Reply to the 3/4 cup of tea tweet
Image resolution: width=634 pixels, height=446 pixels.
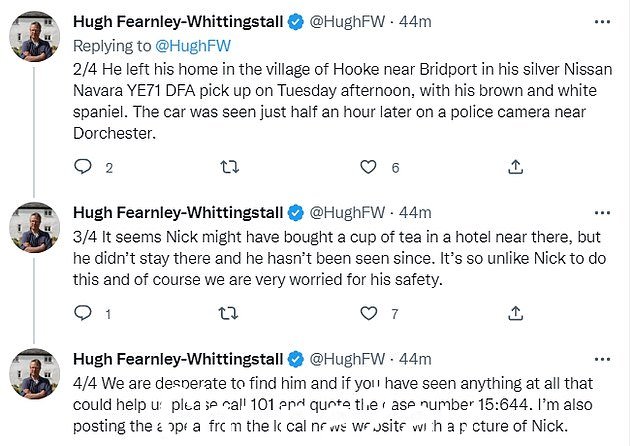(83, 313)
